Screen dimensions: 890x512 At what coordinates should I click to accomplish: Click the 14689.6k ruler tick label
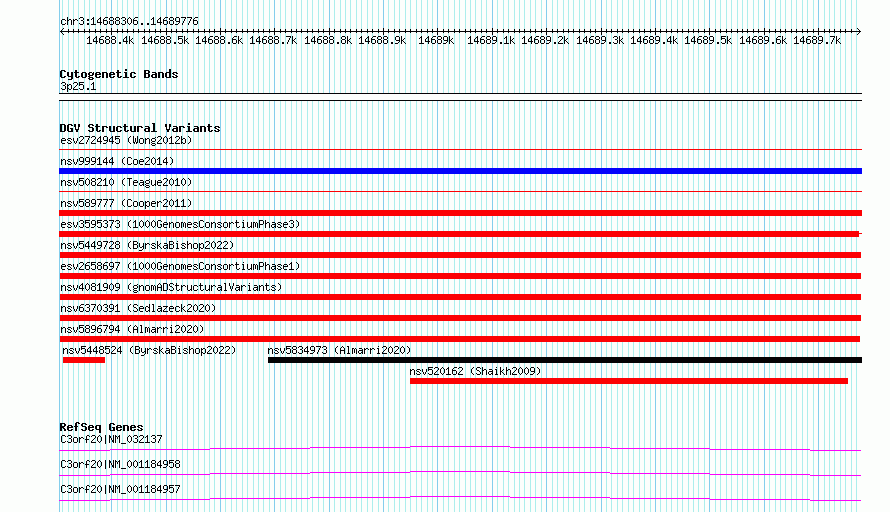coord(763,40)
